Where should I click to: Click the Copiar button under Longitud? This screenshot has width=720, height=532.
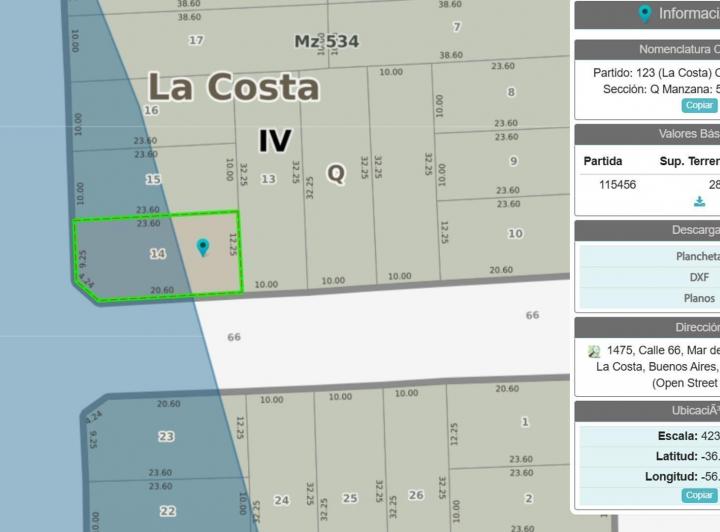699,495
